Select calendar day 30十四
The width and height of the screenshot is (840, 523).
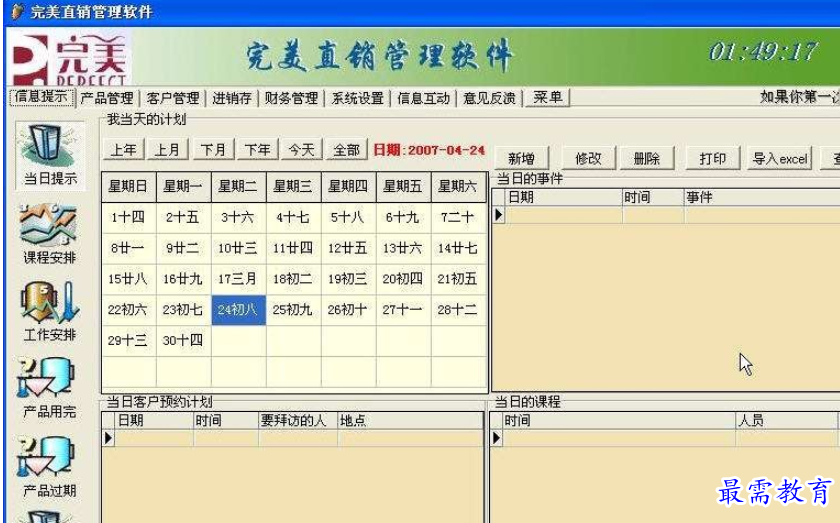[183, 340]
